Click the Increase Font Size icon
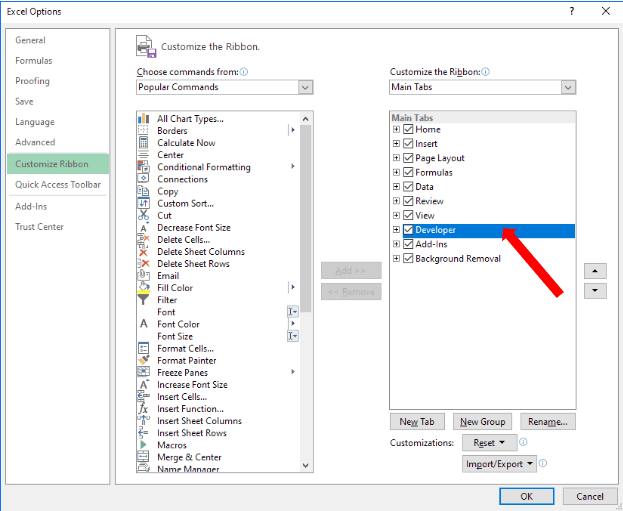623x511 pixels. click(x=144, y=384)
